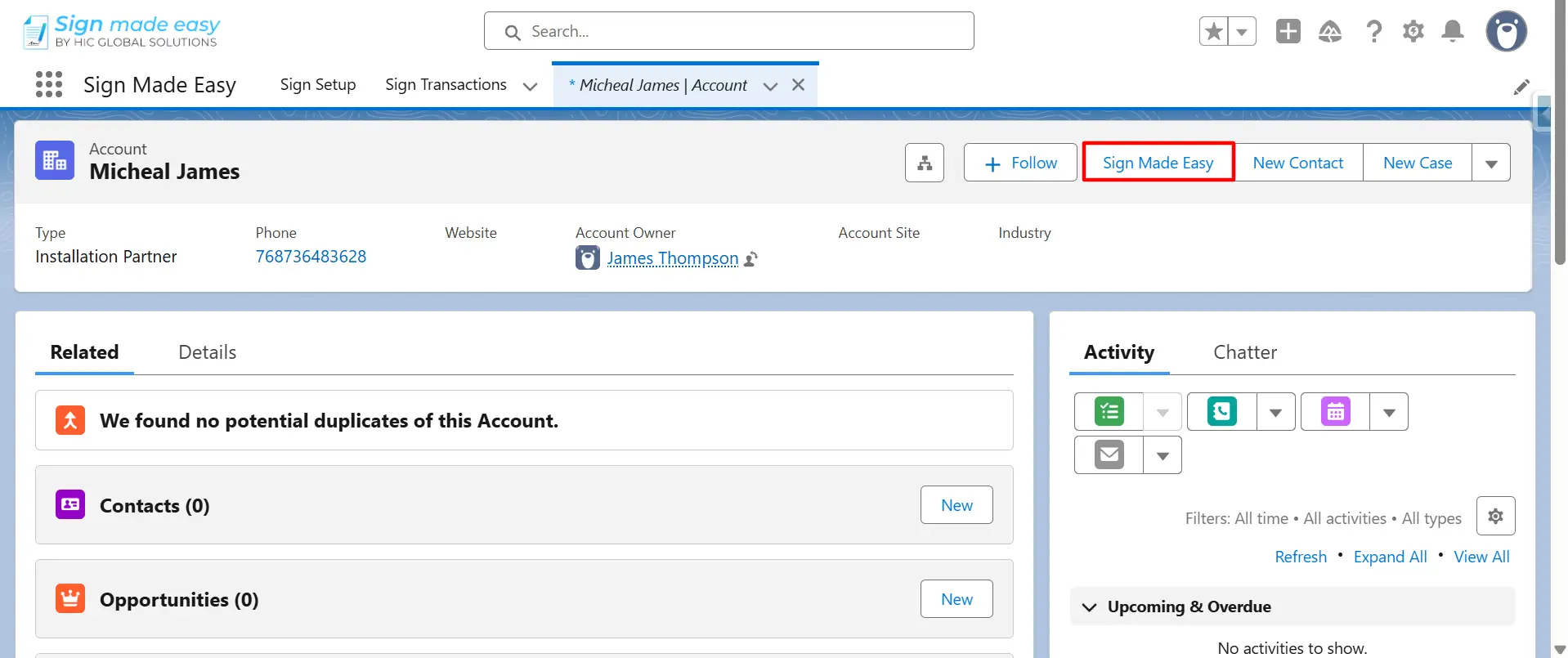Click the no potential duplicates message
This screenshot has width=1568, height=658.
(329, 421)
